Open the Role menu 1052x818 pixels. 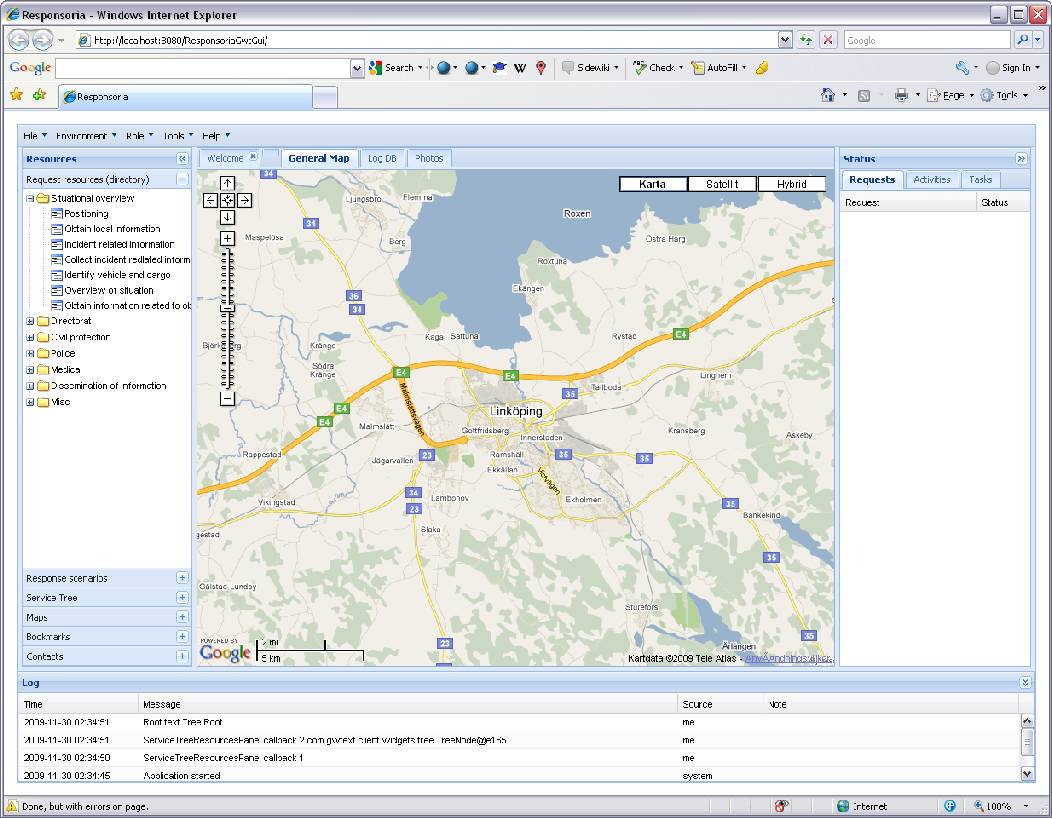(140, 136)
